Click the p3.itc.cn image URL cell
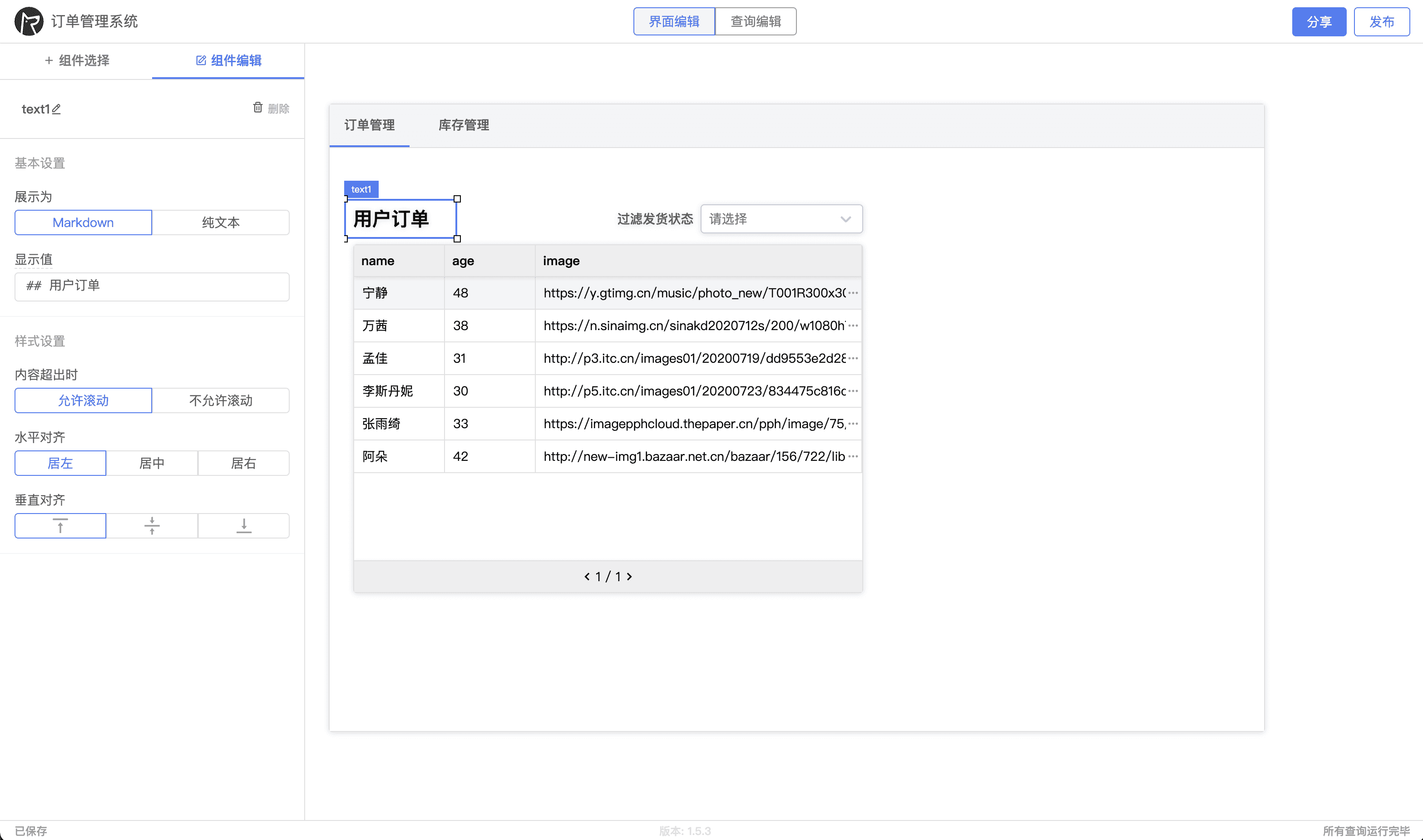The image size is (1423, 840). tap(698, 358)
